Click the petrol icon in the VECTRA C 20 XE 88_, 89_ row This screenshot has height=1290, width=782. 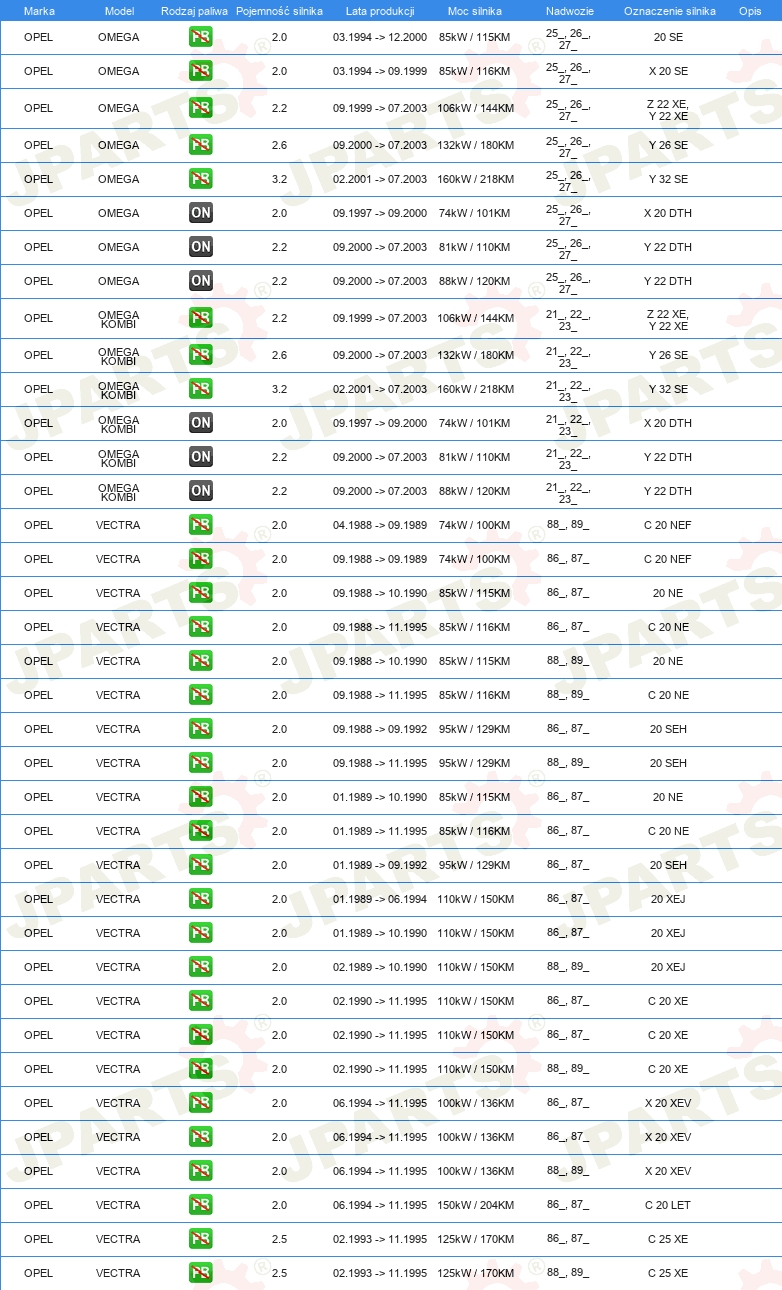click(x=201, y=1069)
